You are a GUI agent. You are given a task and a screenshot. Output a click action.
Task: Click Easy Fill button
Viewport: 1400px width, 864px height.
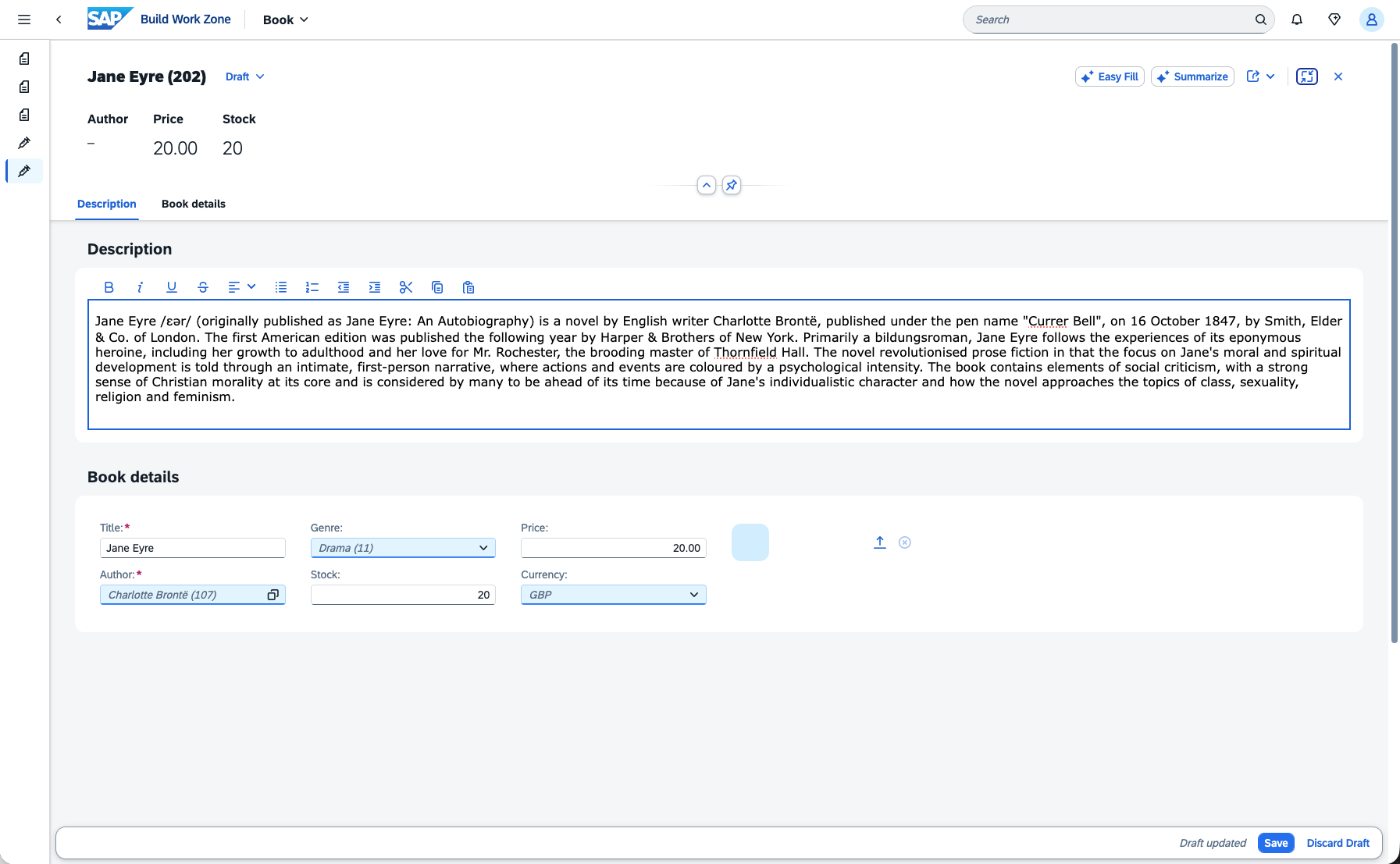1110,76
